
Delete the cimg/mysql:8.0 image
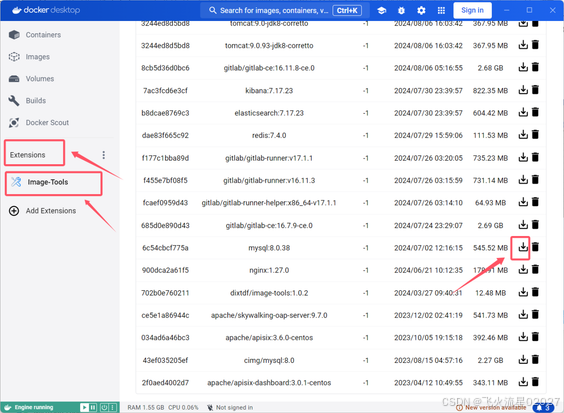(536, 359)
